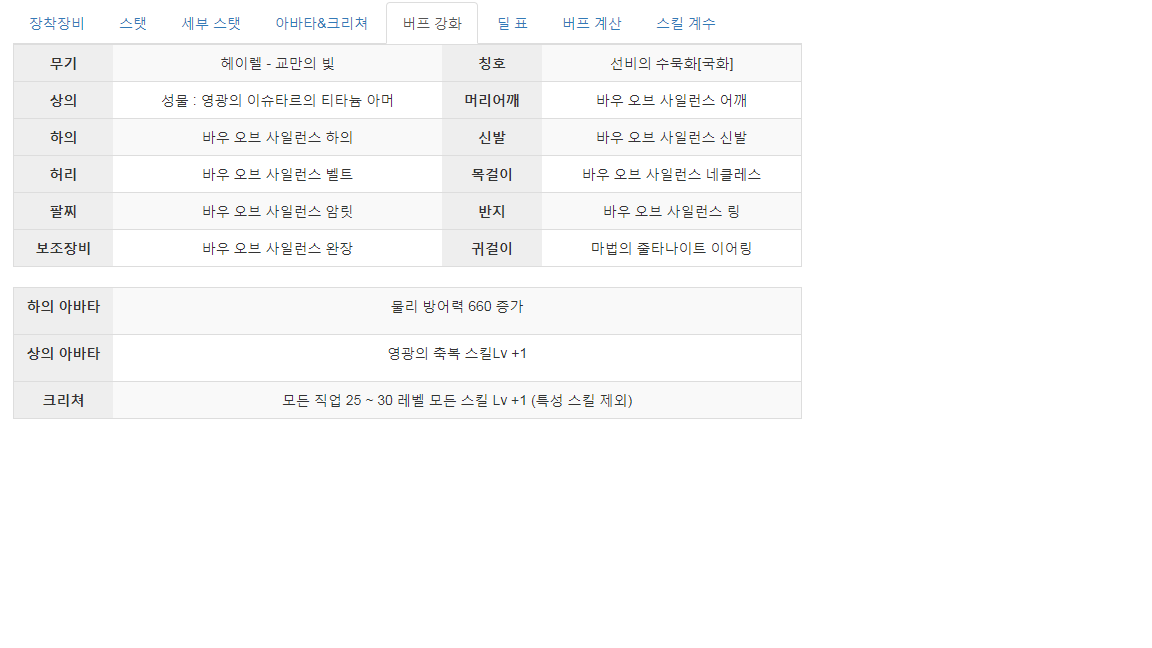Image resolution: width=1152 pixels, height=648 pixels.
Task: Click 바우 오브 사일런스 암릿
Action: coord(278,212)
